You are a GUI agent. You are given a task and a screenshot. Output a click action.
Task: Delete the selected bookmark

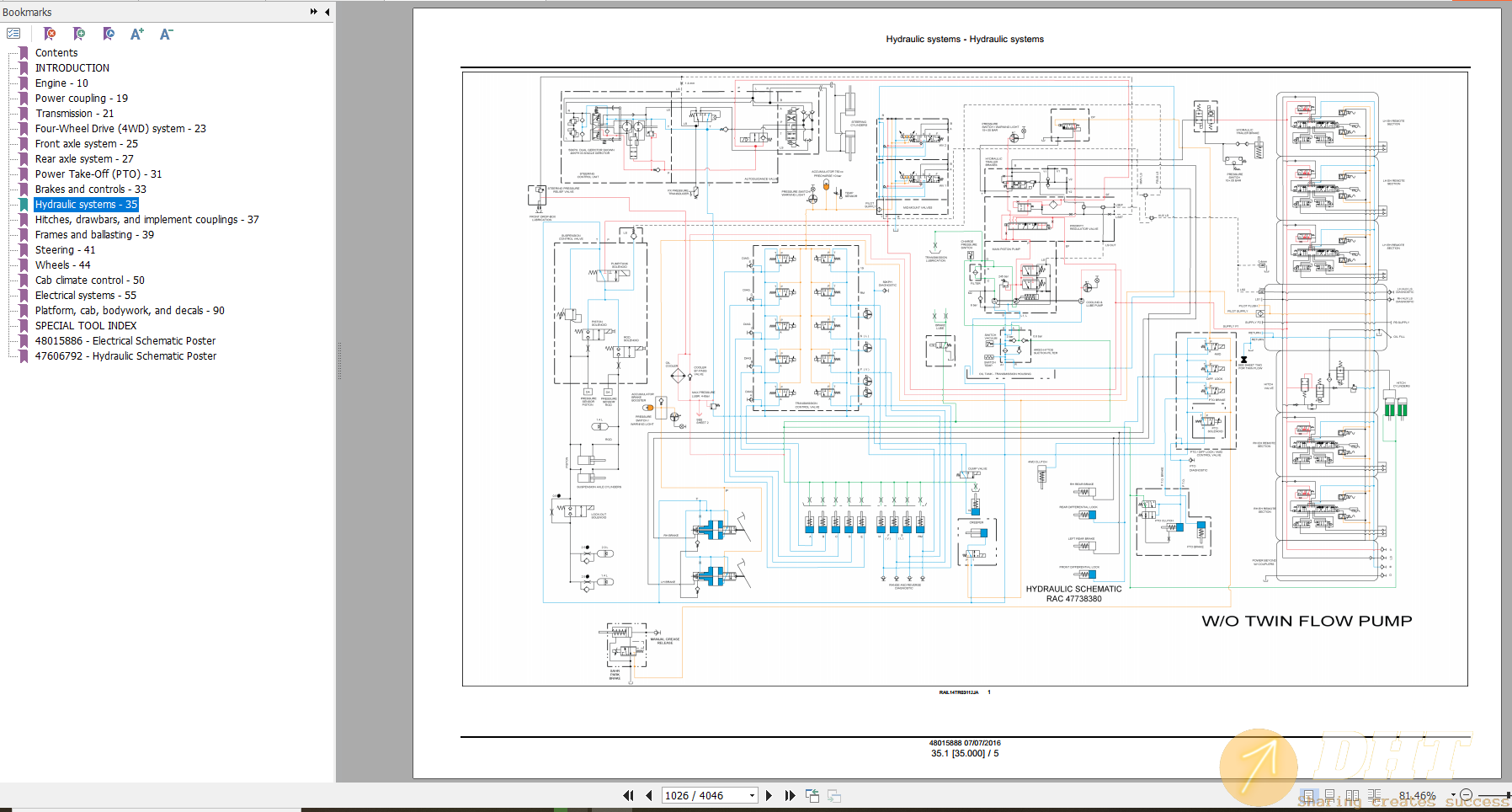point(50,34)
